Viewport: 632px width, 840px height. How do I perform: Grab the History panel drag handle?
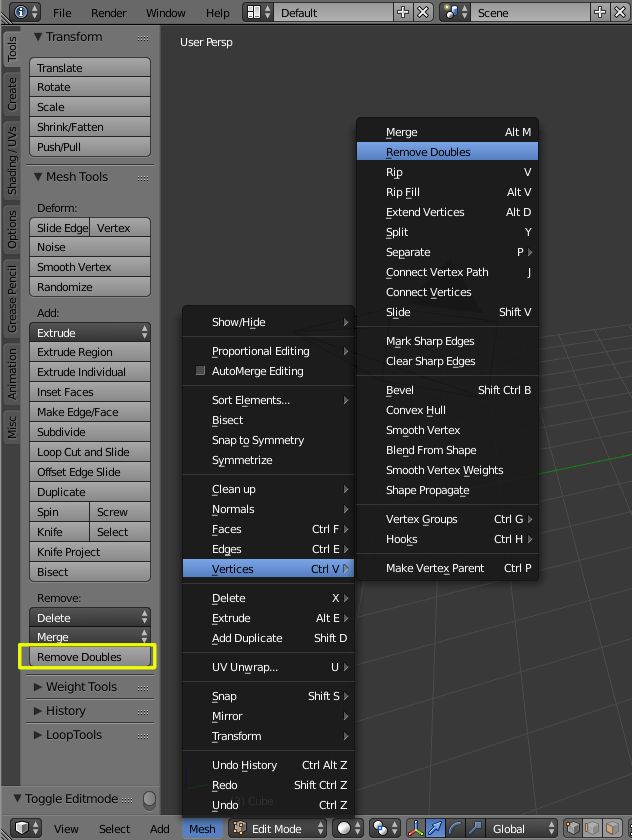143,712
